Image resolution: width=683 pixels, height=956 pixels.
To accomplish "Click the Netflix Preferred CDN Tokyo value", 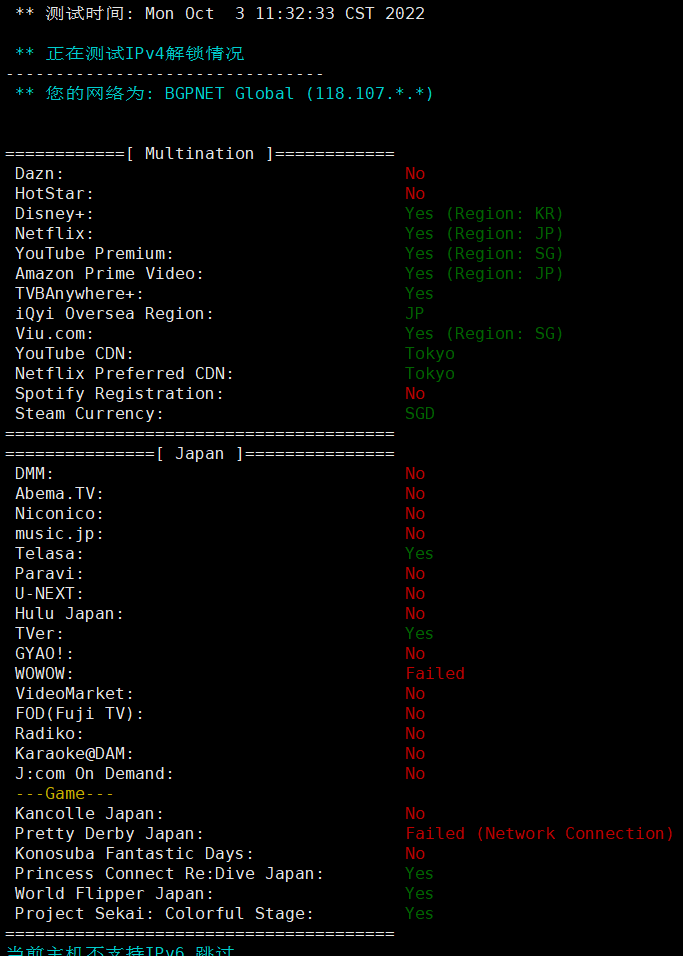I will pos(430,374).
